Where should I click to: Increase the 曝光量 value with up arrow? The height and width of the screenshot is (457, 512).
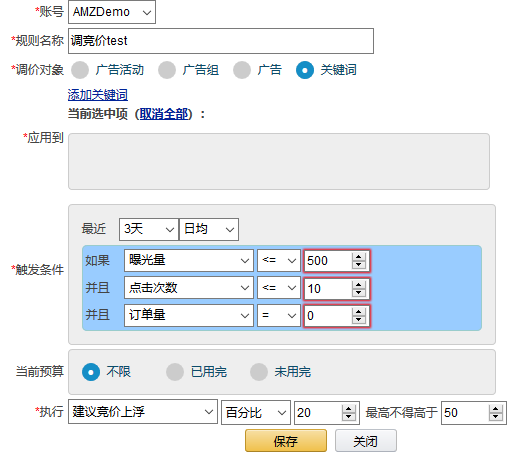[x=359, y=257]
